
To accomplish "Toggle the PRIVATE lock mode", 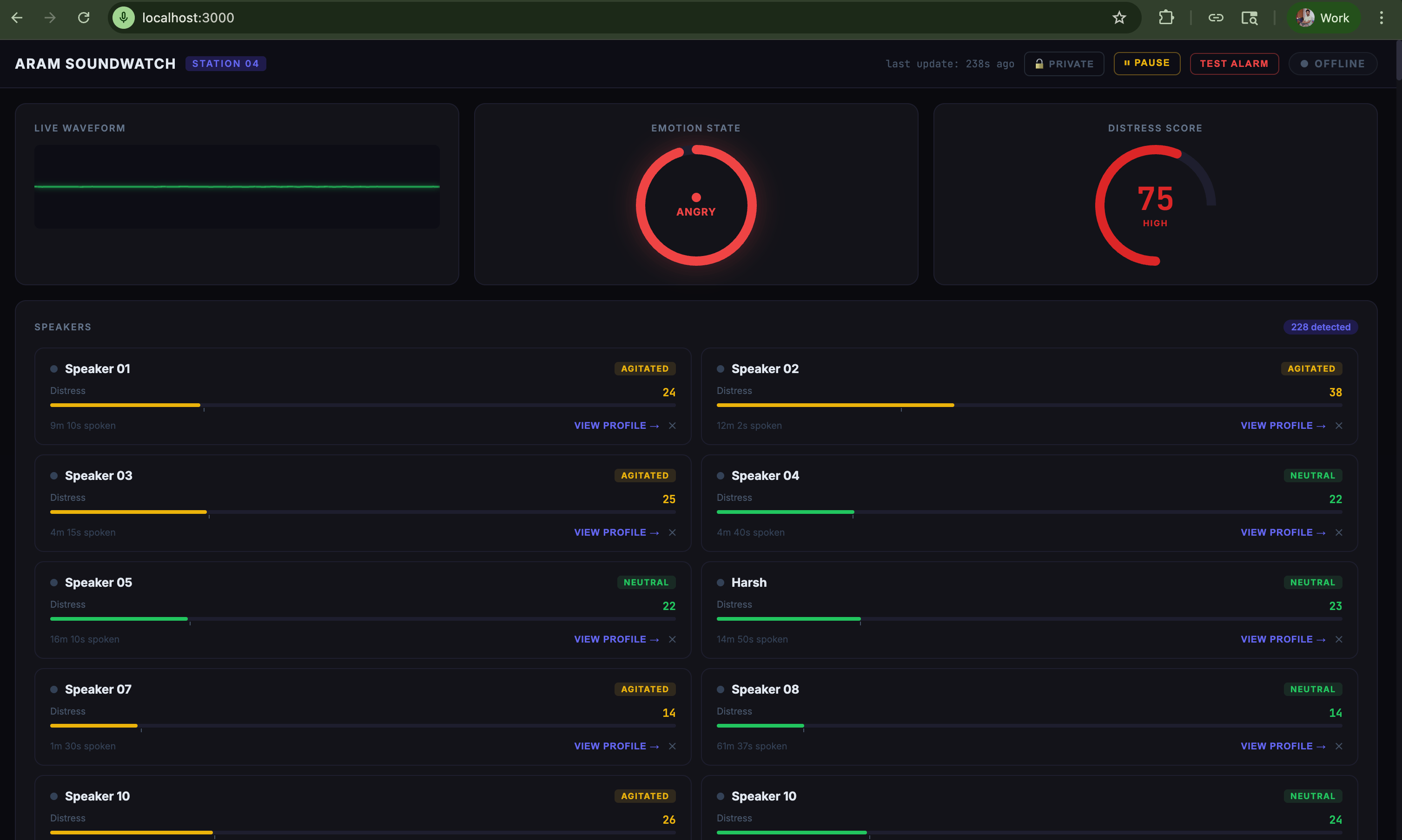I will 1064,64.
